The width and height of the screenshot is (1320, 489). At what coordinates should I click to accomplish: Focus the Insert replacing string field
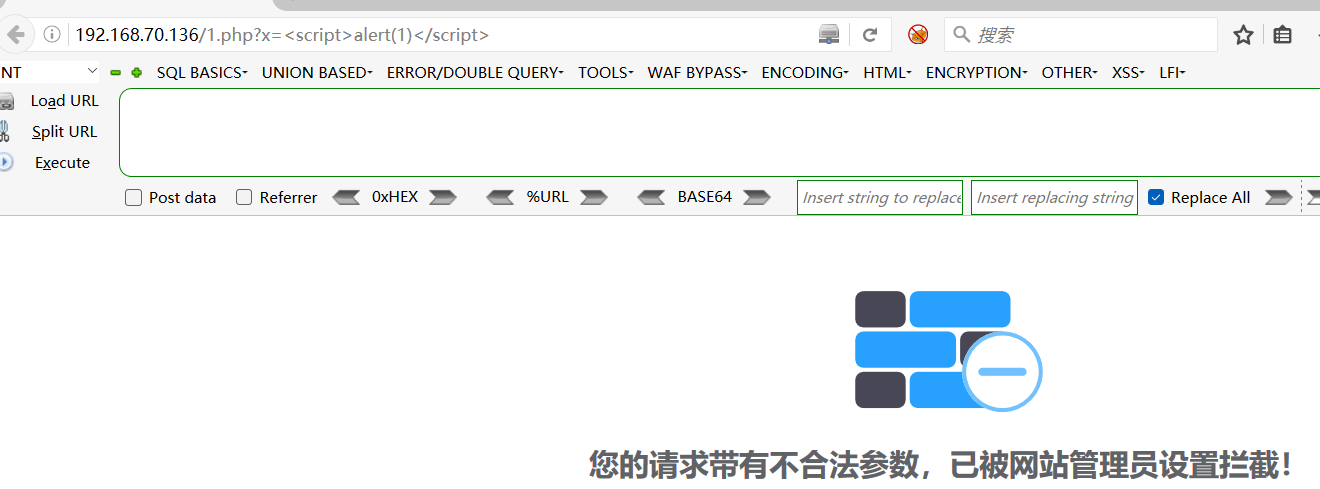1054,197
